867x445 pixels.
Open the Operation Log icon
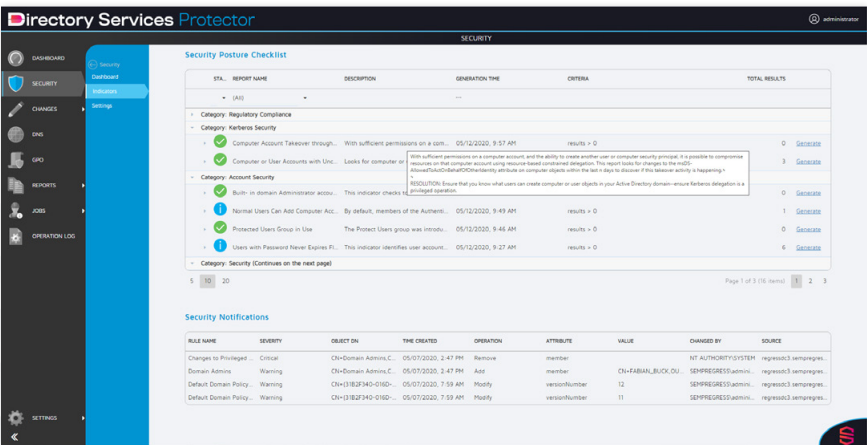pyautogui.click(x=17, y=236)
